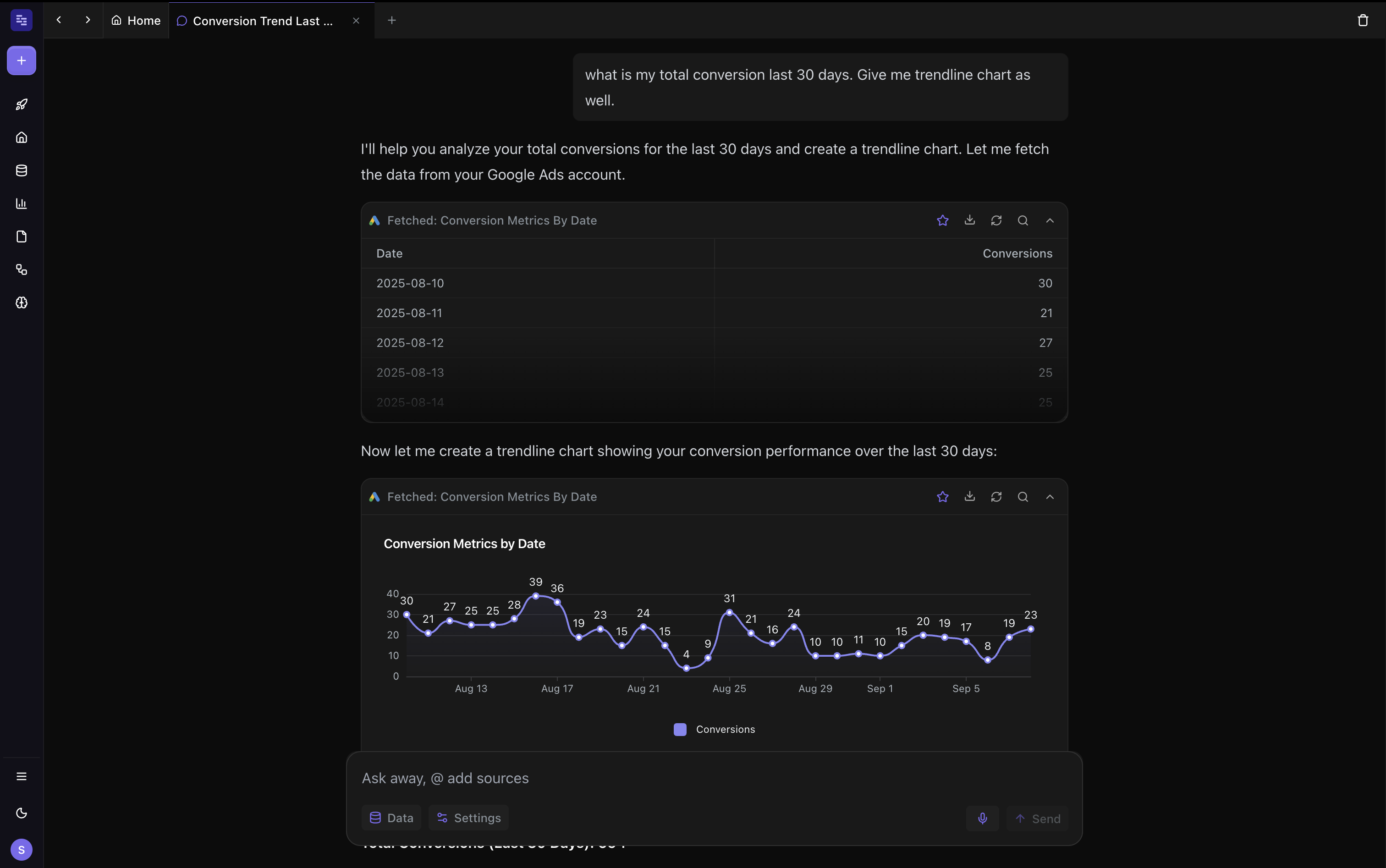
Task: Click the Send button
Action: click(x=1039, y=818)
